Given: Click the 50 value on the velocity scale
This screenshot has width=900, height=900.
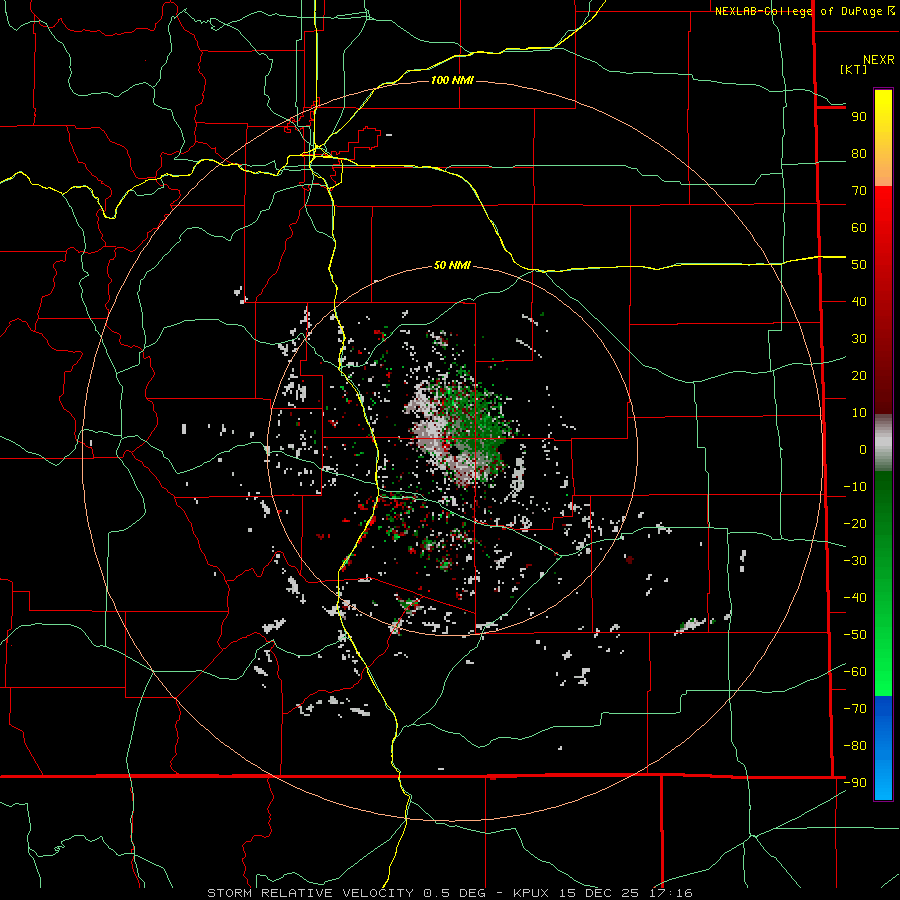Looking at the screenshot, I should click(859, 265).
